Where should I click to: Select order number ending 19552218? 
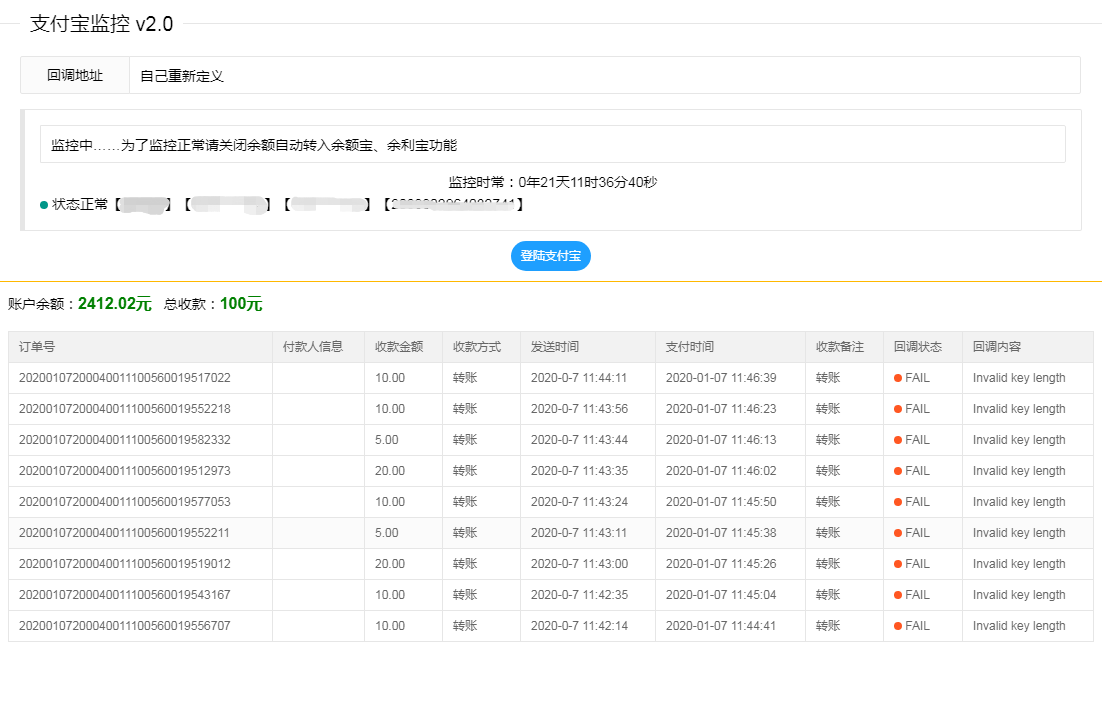click(124, 409)
